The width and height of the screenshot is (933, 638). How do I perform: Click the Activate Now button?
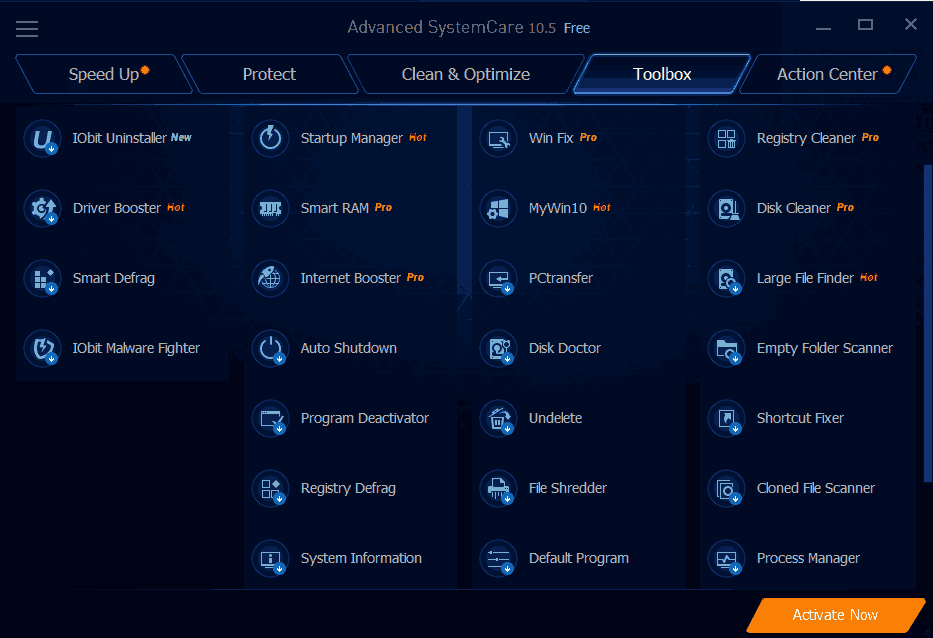835,615
